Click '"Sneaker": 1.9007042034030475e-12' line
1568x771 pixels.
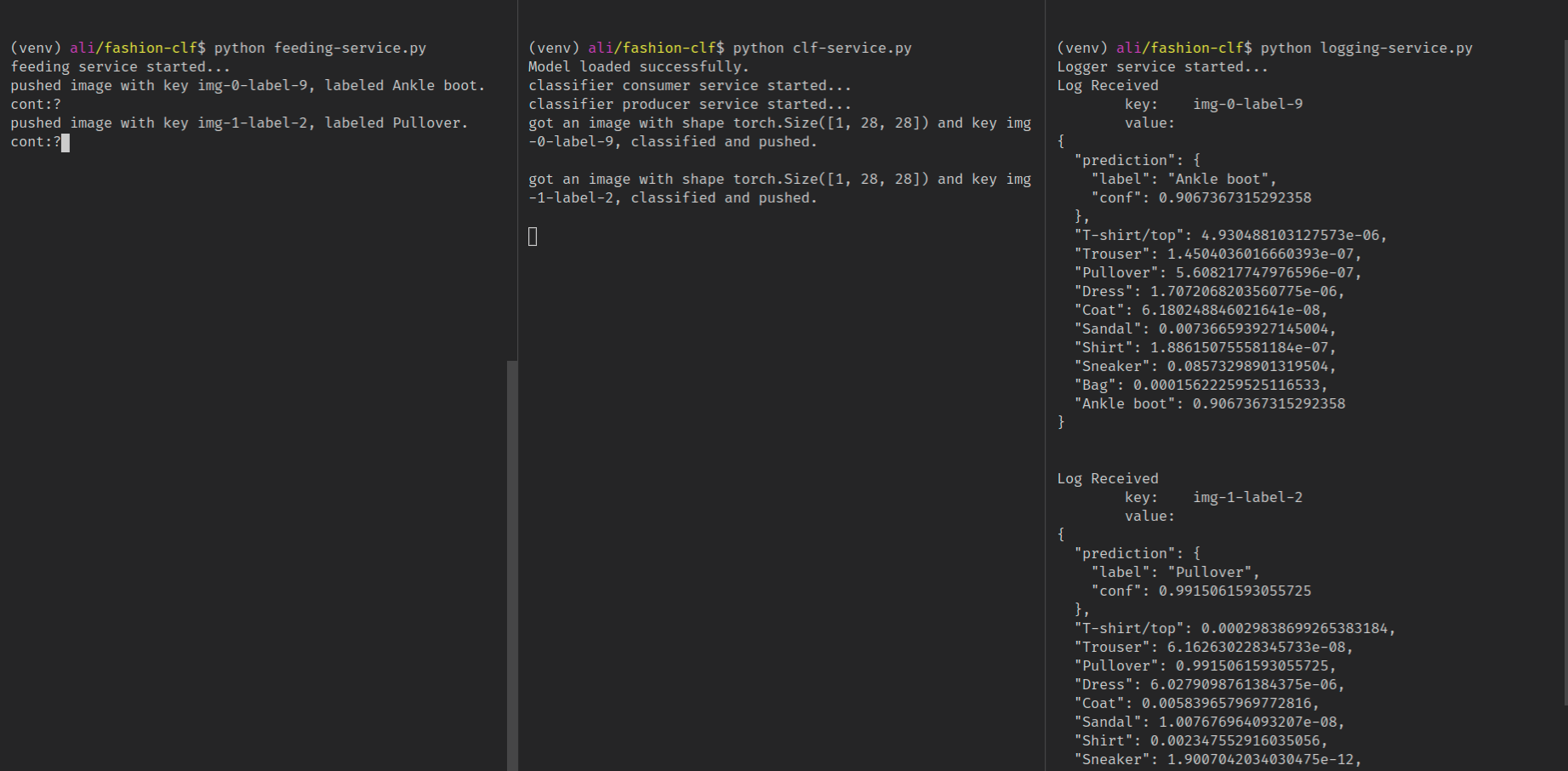coord(1217,759)
